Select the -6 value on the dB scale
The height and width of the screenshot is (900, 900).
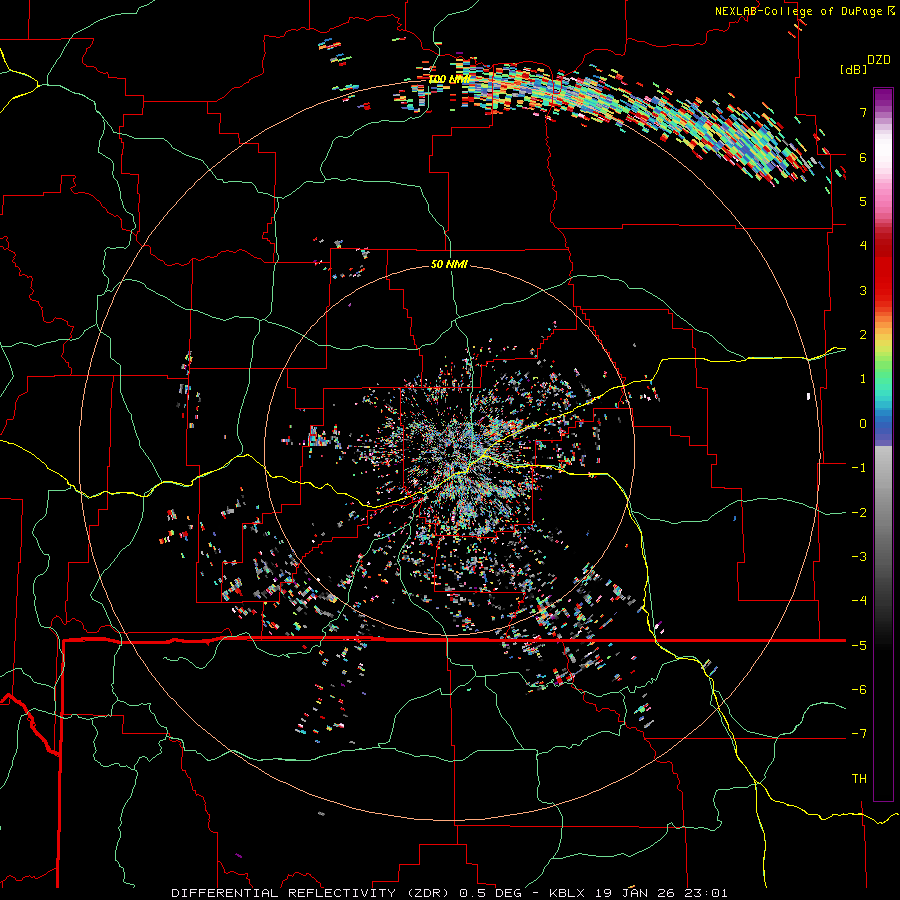point(859,690)
